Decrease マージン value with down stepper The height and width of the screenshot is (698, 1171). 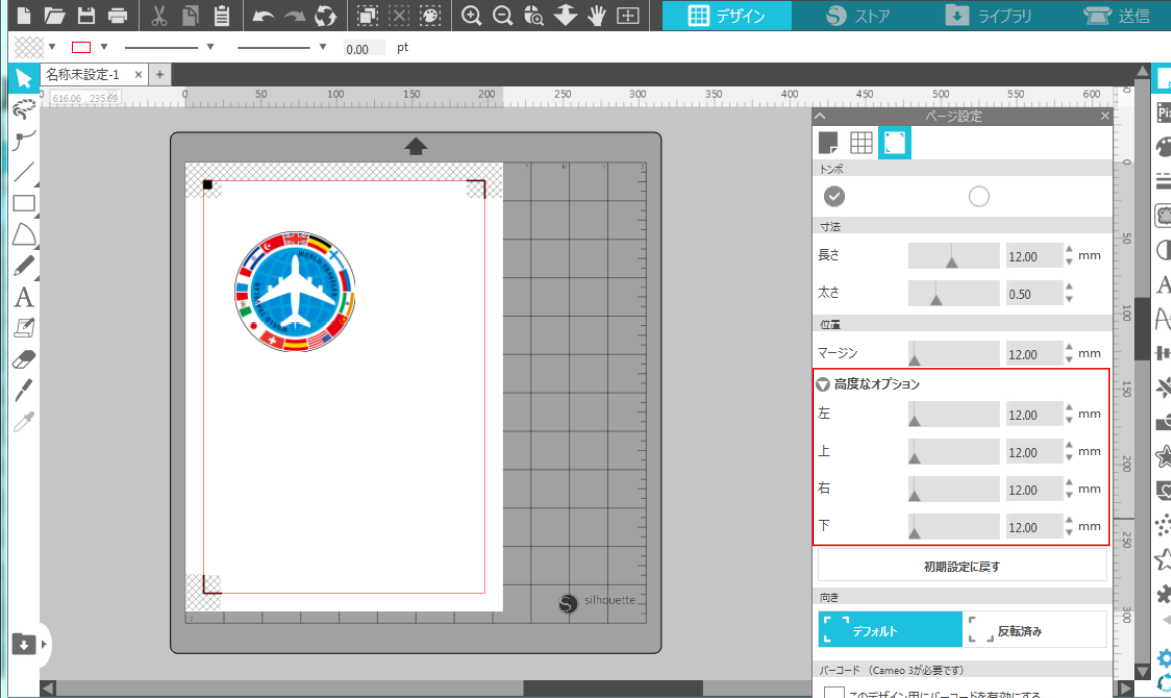tap(1069, 359)
